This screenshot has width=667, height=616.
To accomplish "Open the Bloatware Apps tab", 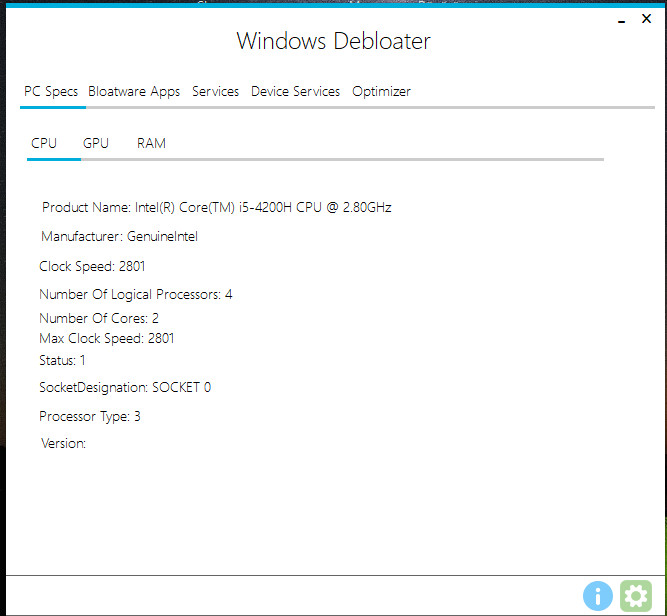I will click(x=134, y=92).
